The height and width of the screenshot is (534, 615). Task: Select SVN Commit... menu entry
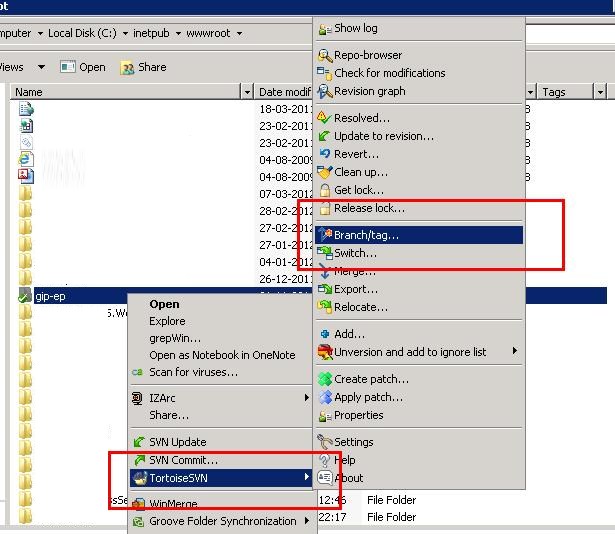183,460
